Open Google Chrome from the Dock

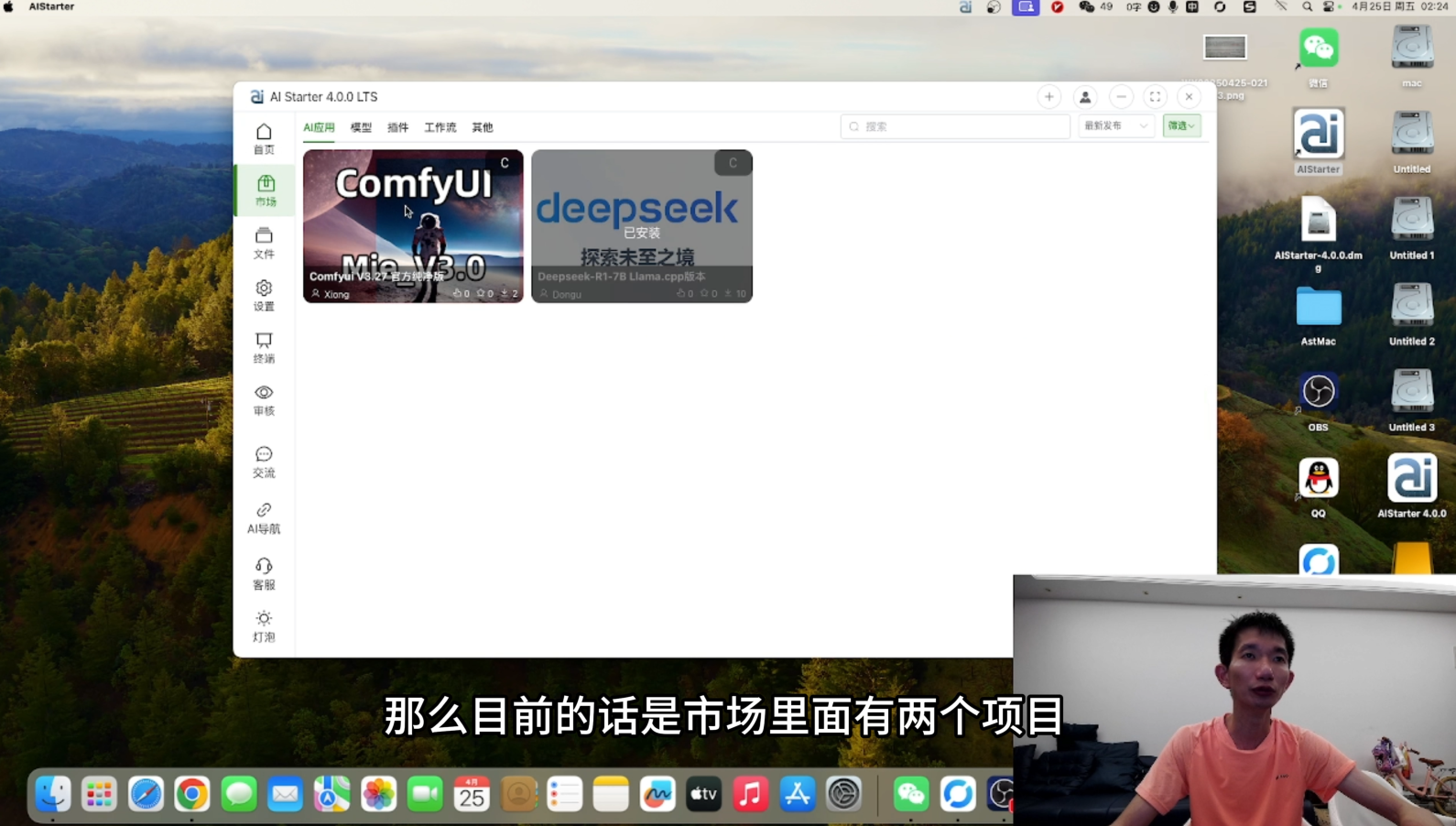[192, 794]
